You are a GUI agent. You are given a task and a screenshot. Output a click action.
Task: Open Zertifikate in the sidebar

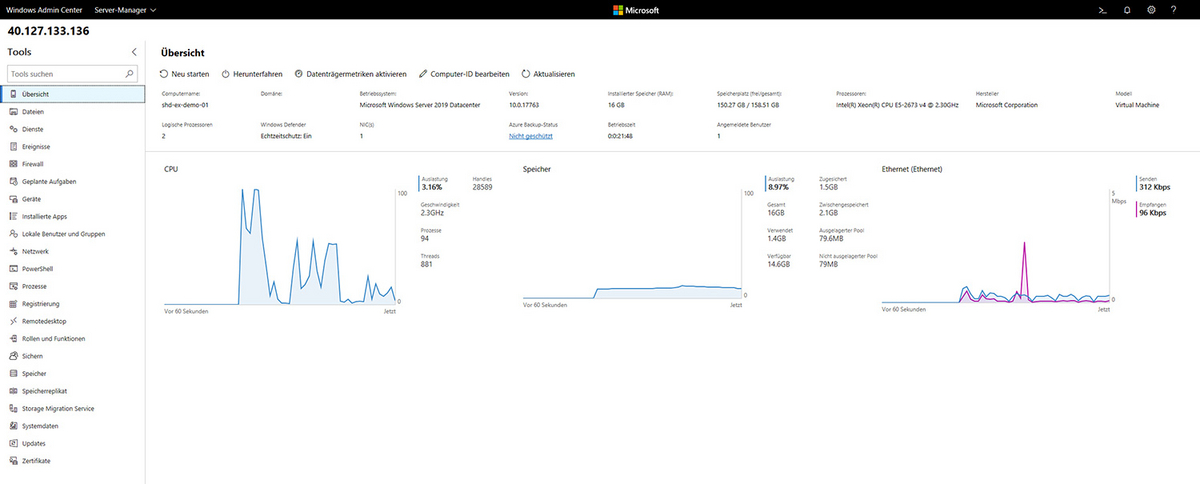tap(36, 461)
